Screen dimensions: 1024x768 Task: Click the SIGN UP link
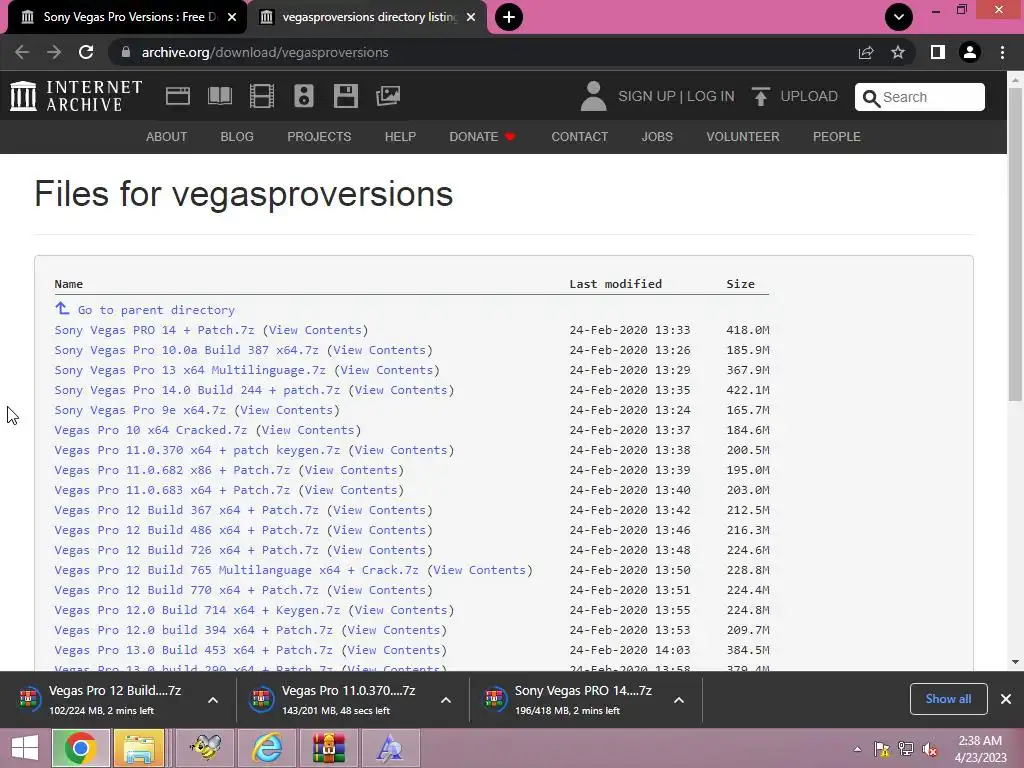pos(647,96)
